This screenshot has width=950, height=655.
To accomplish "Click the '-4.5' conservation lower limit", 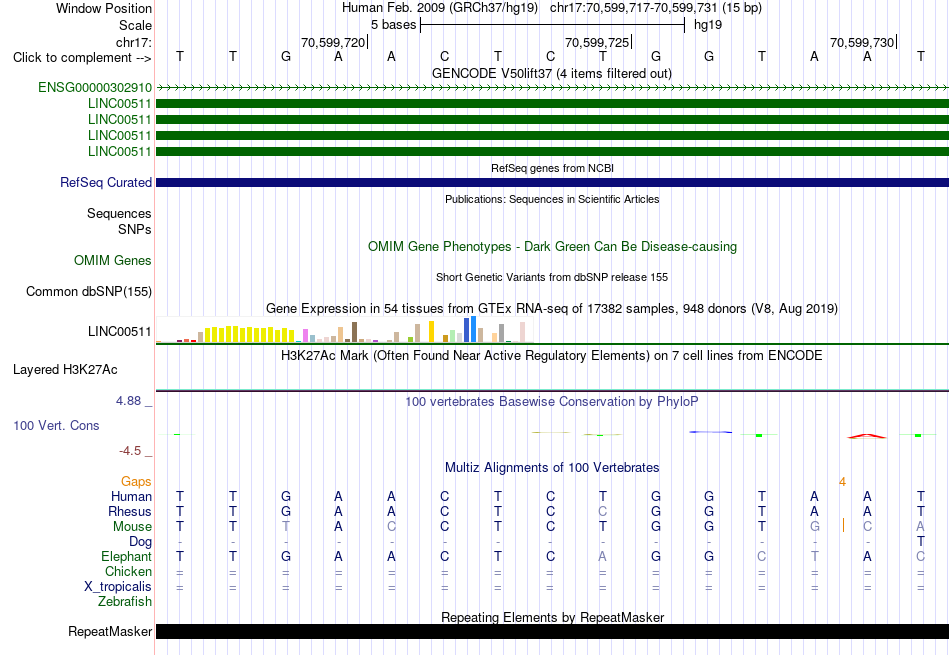I will pos(130,450).
